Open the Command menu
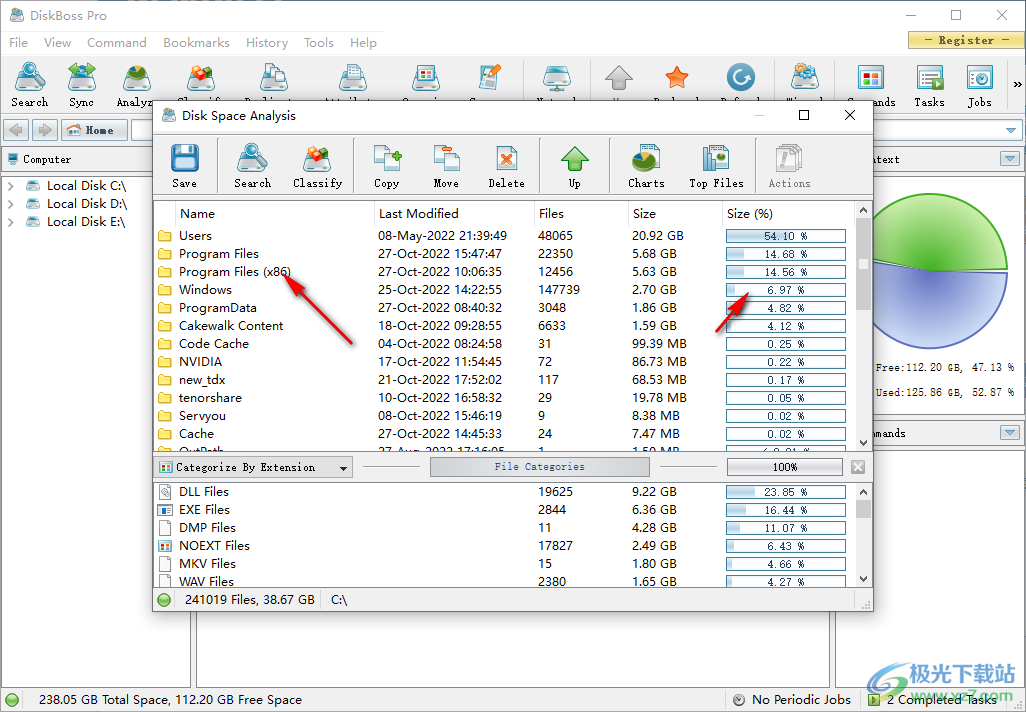 point(116,43)
